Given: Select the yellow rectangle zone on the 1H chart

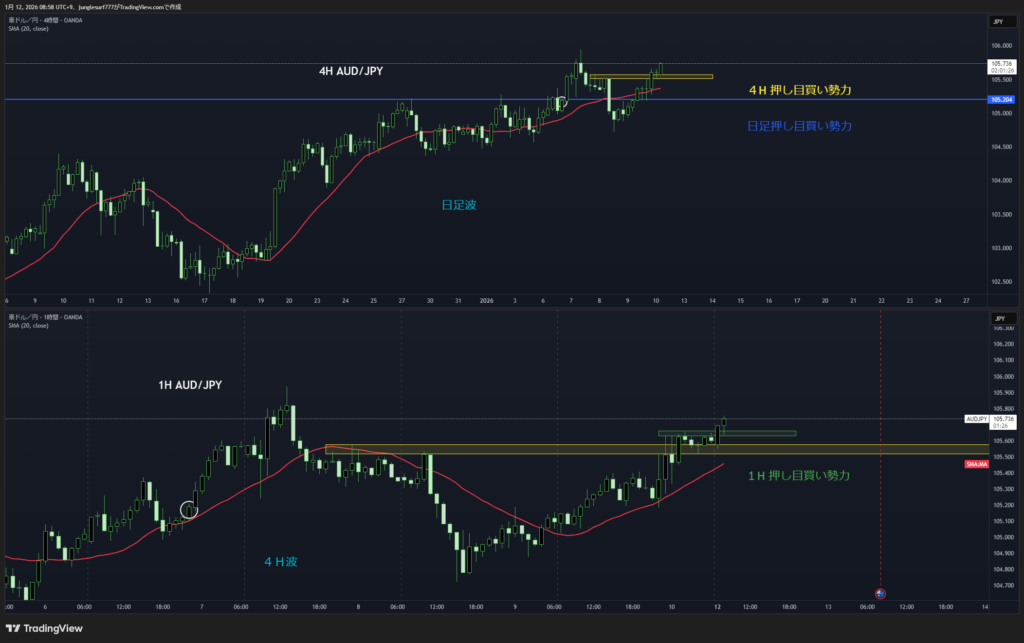Looking at the screenshot, I should 500,449.
